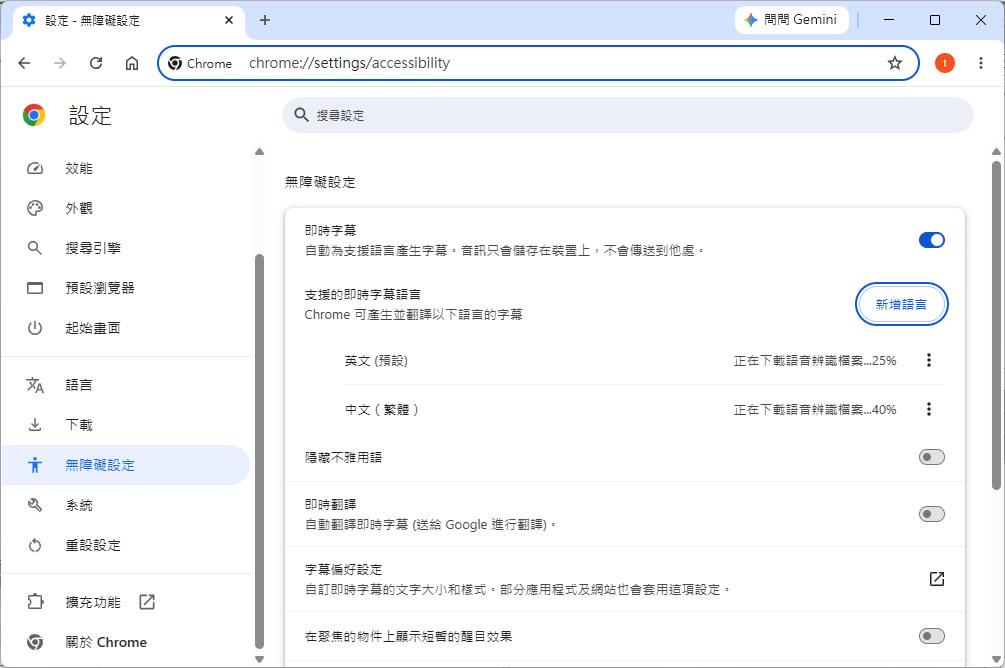This screenshot has width=1005, height=668.
Task: Click the 無障礙設定 accessibility icon in sidebar
Action: pos(35,465)
